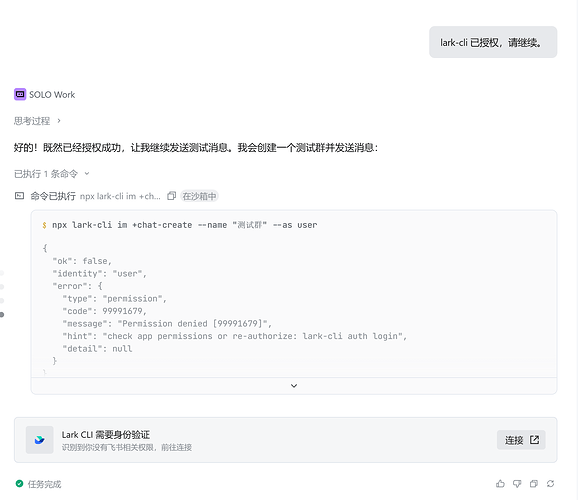The image size is (588, 500).
Task: Click the 已执行 1 条命令 label
Action: [46, 174]
